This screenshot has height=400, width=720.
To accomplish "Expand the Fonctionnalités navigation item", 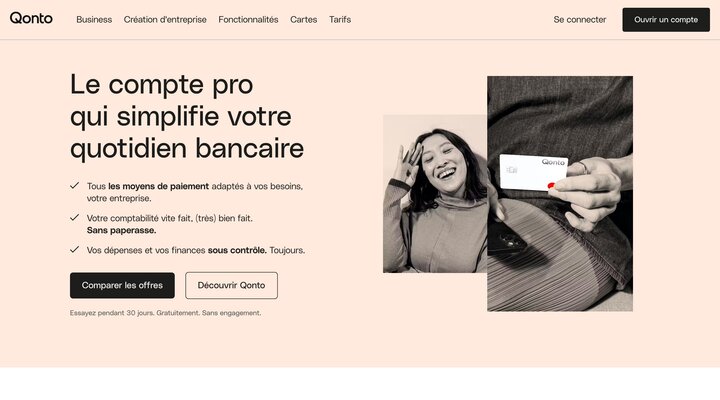I will click(248, 20).
